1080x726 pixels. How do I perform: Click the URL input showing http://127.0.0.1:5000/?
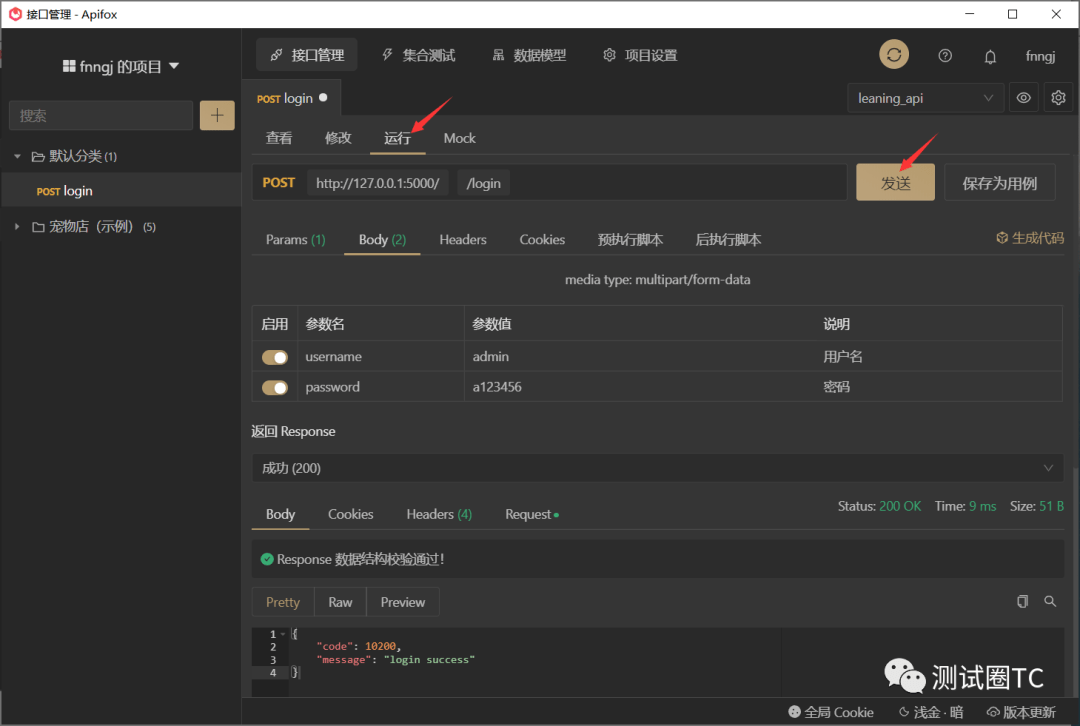[378, 182]
